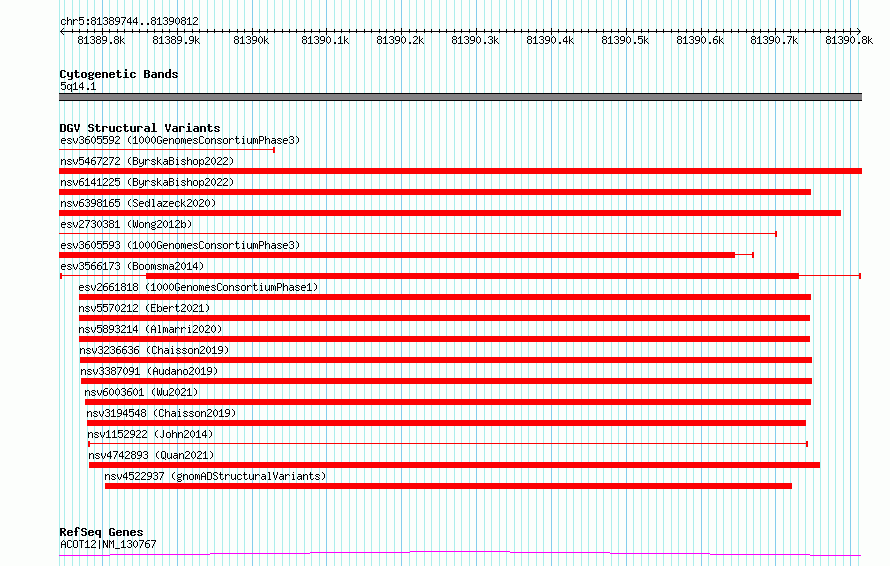
Task: Select the nsv3387091 Audano2019 label
Action: 149,371
